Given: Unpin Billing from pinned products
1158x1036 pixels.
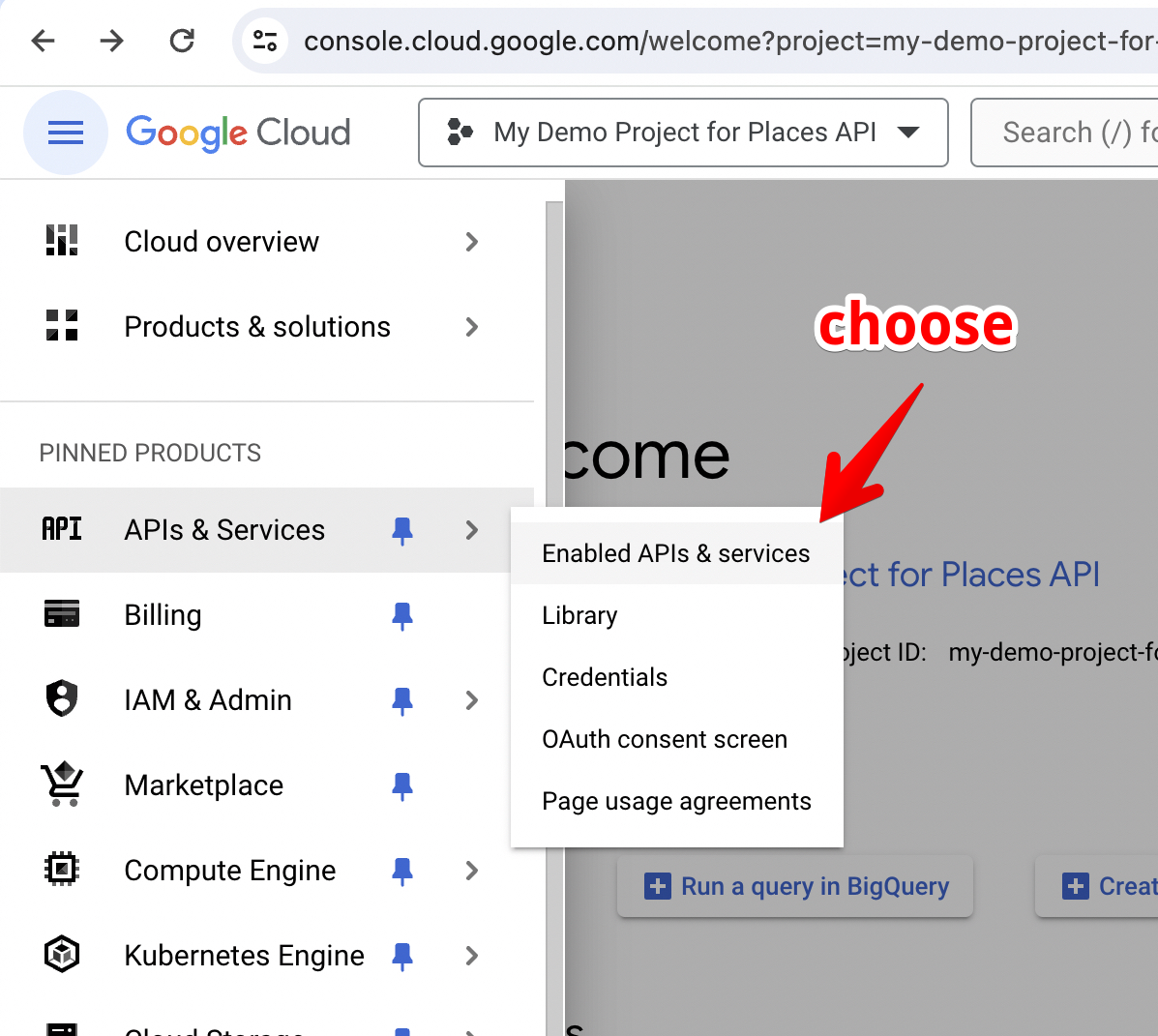Looking at the screenshot, I should 402,615.
